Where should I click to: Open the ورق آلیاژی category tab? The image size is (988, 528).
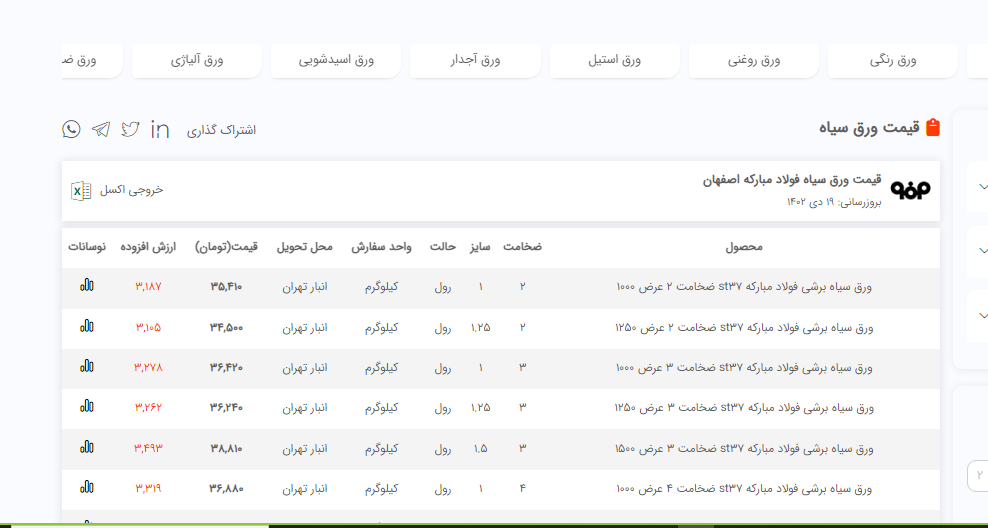[197, 61]
